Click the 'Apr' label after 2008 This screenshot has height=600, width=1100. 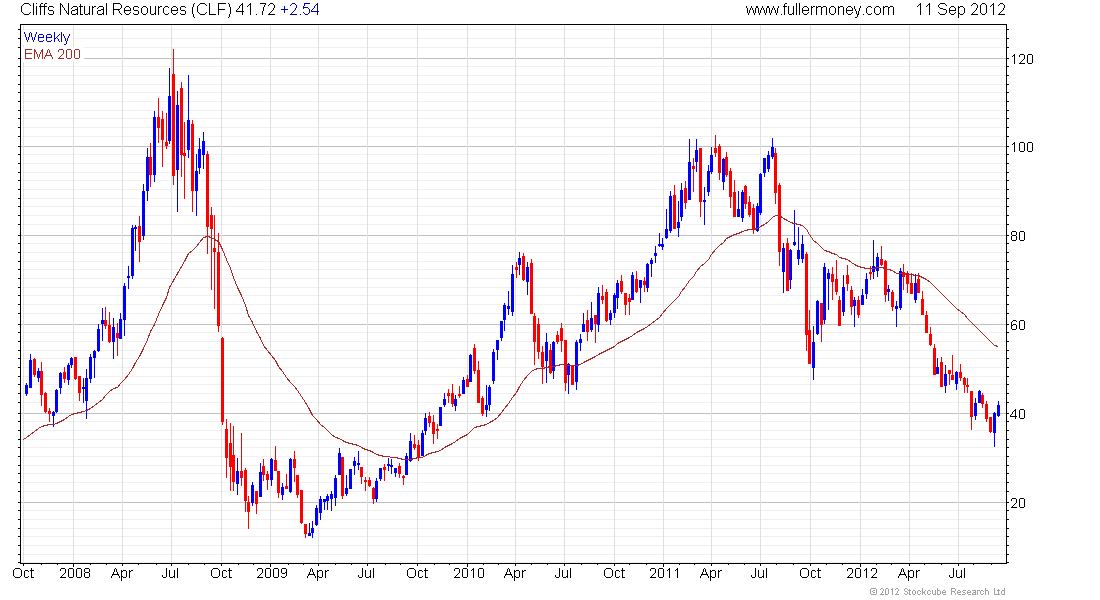[x=121, y=573]
